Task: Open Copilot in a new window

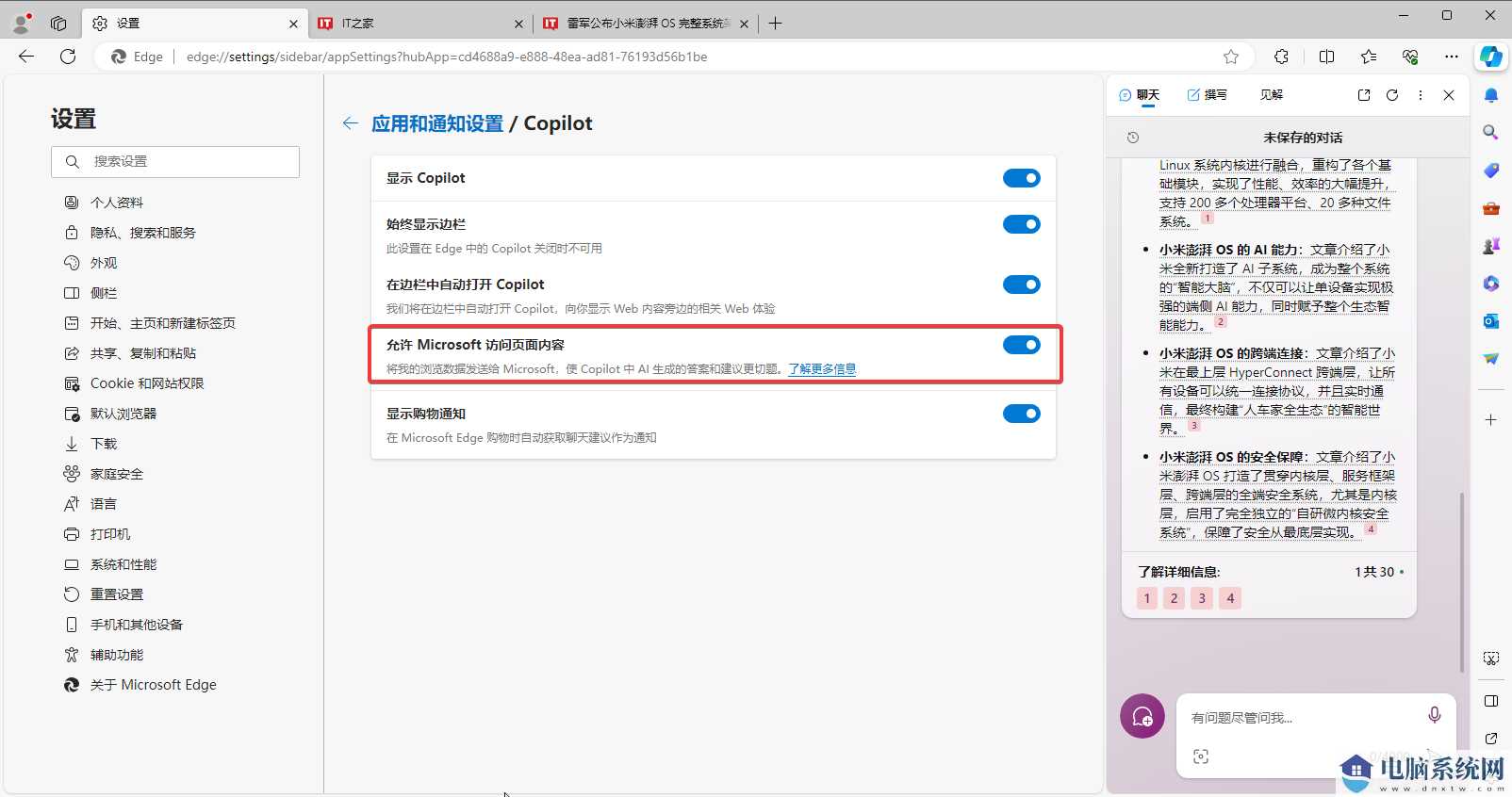Action: pyautogui.click(x=1364, y=95)
